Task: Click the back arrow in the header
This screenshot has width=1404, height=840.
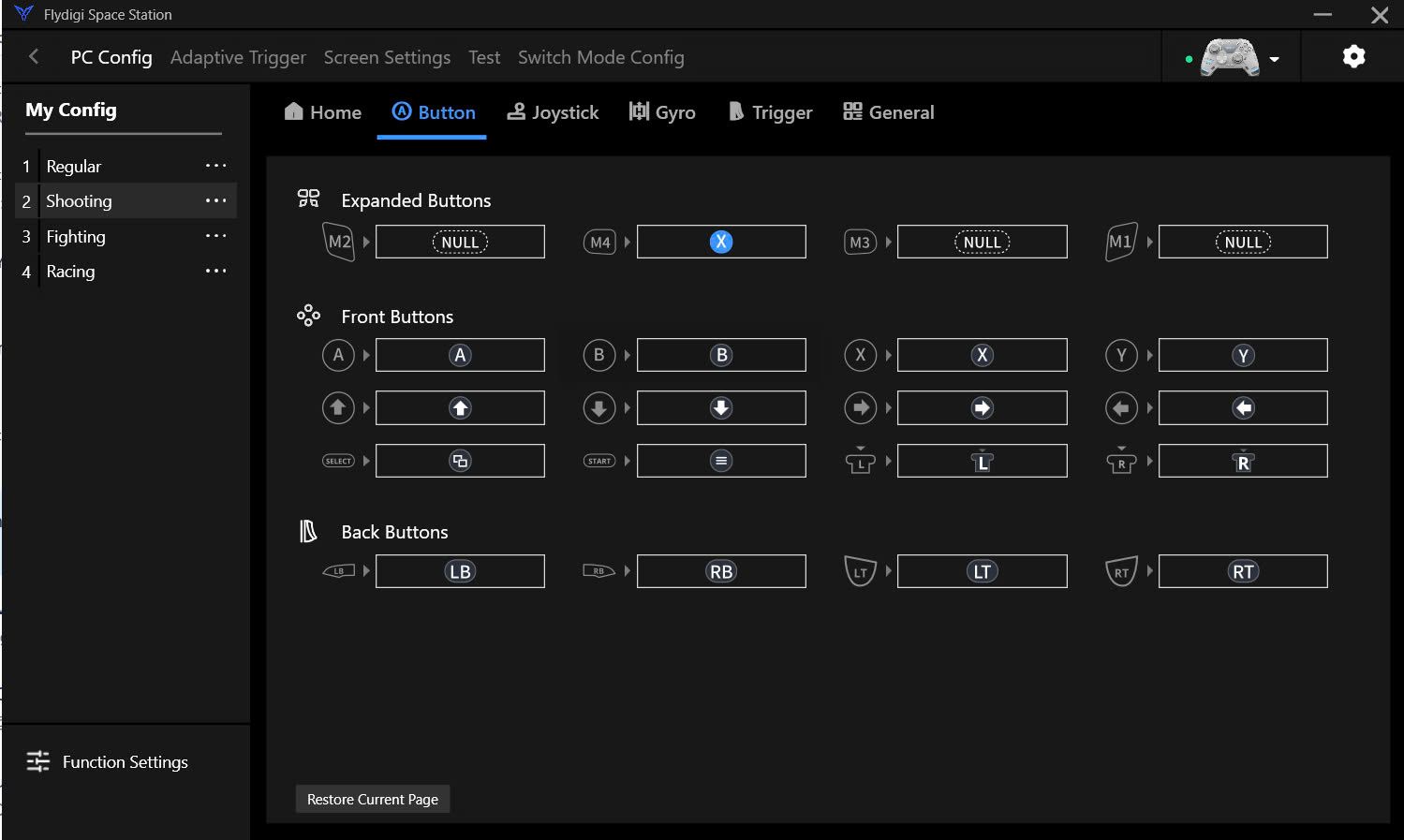Action: [x=34, y=57]
